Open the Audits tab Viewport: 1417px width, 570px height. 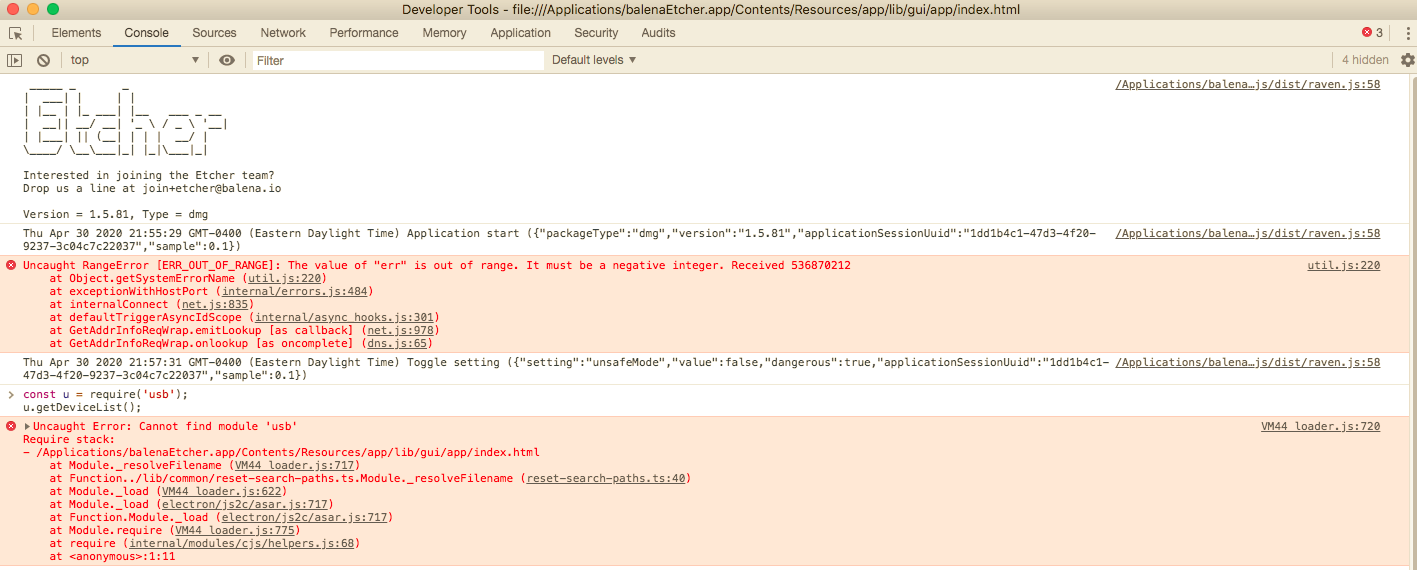[x=658, y=33]
